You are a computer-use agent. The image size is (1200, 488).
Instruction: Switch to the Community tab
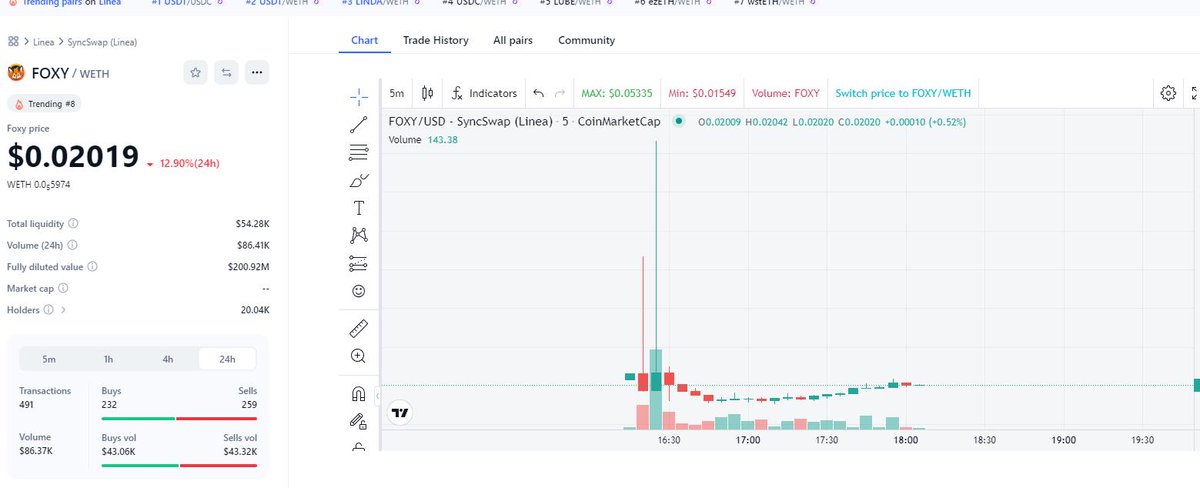[x=587, y=41]
